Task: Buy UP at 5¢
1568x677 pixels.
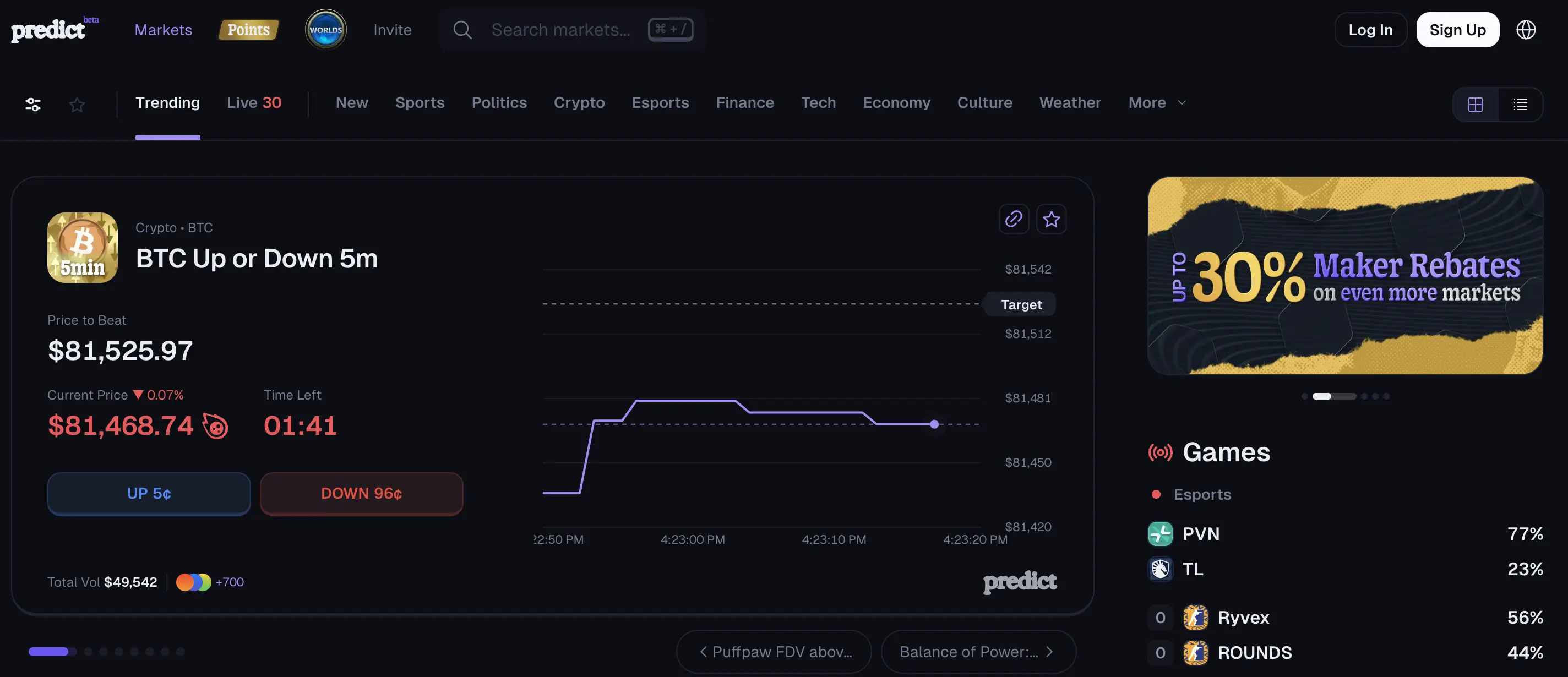Action: (x=149, y=493)
